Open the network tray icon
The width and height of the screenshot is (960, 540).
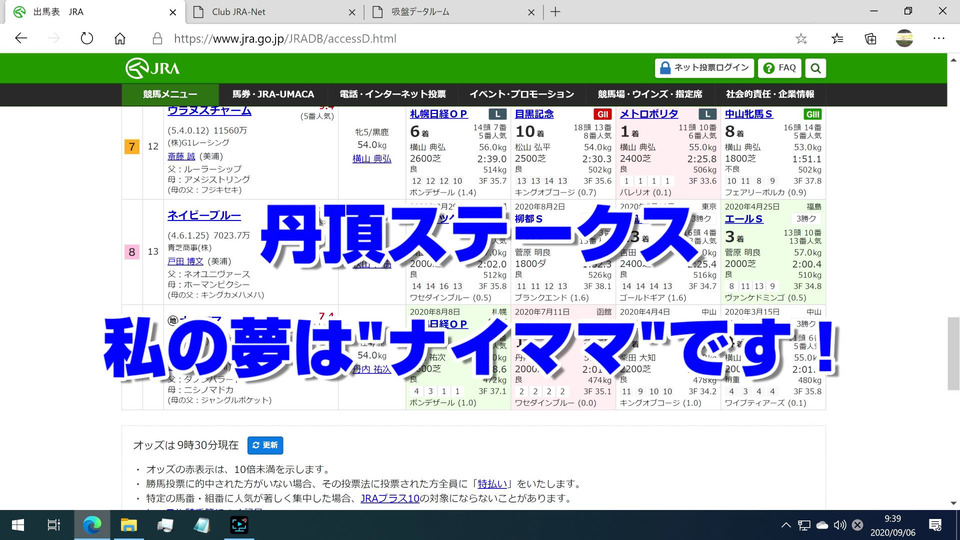(x=804, y=525)
